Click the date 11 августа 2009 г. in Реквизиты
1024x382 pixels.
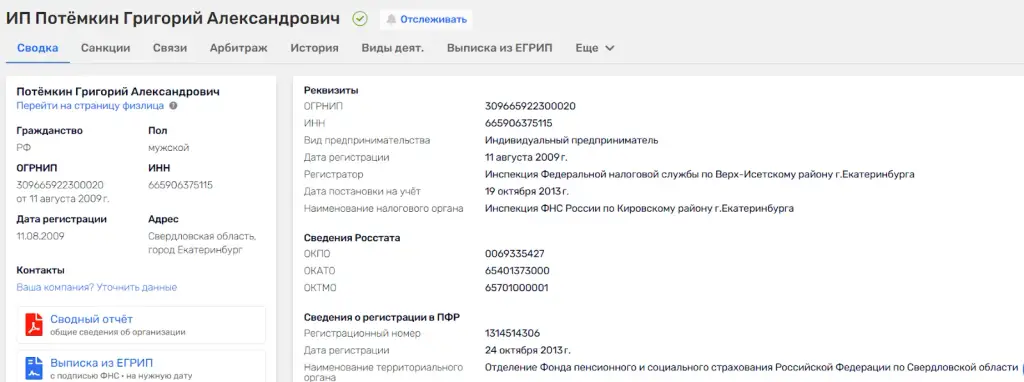[526, 157]
